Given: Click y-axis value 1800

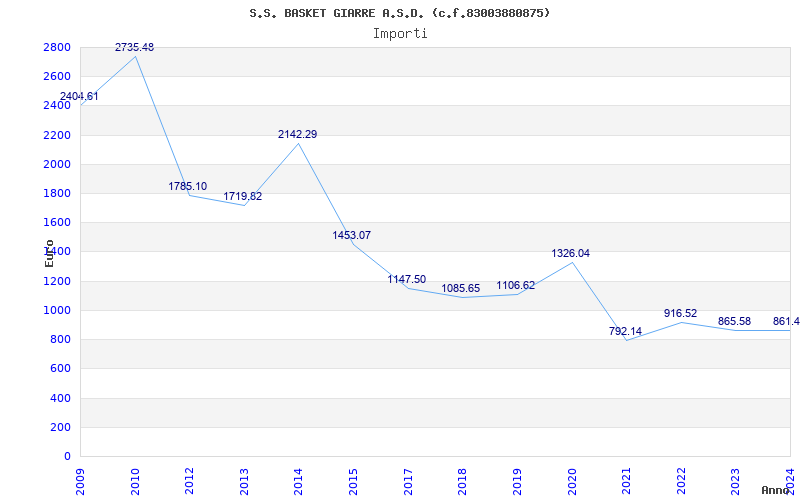Looking at the screenshot, I should click(57, 193).
